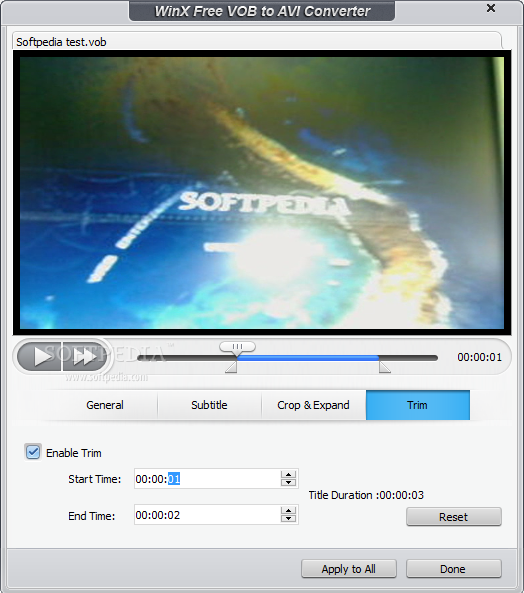Click the video preview frame
The height and width of the screenshot is (593, 524).
pos(262,192)
